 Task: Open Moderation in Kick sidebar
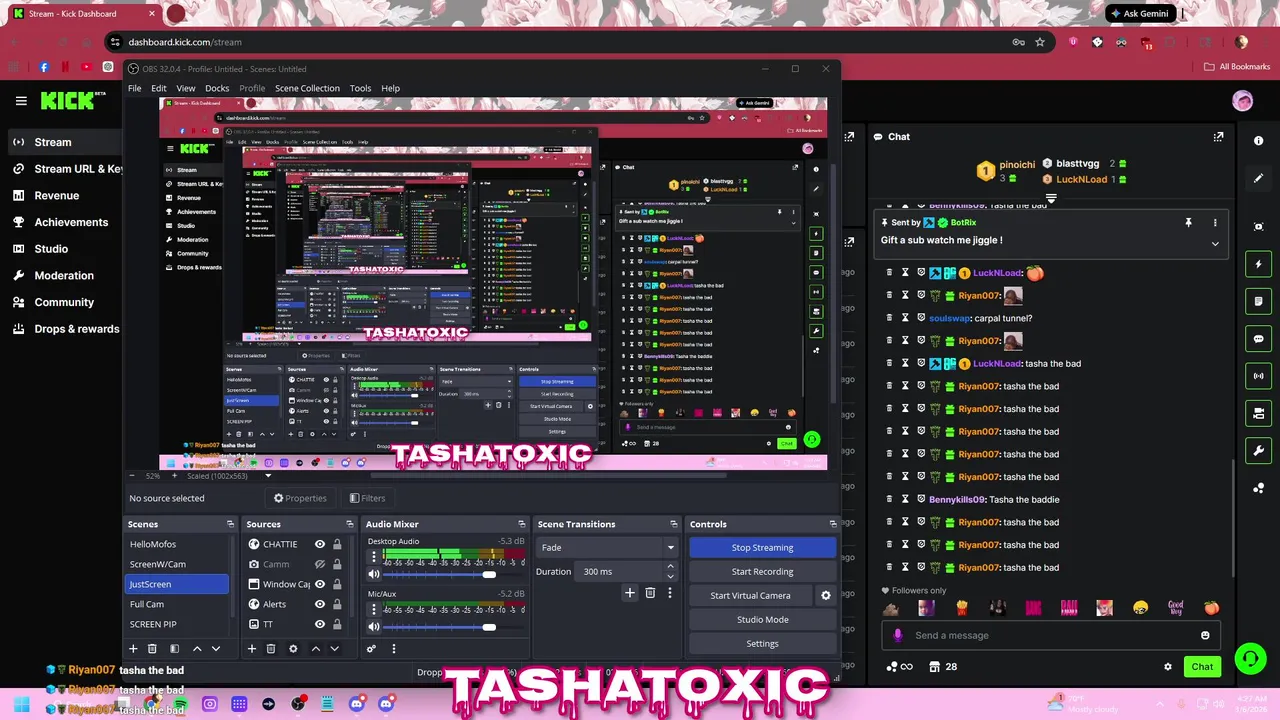[64, 275]
